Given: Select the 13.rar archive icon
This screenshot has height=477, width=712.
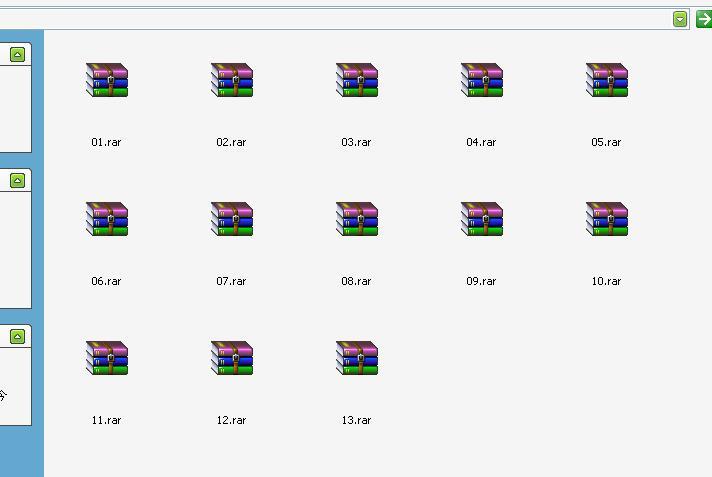Looking at the screenshot, I should pyautogui.click(x=357, y=358).
